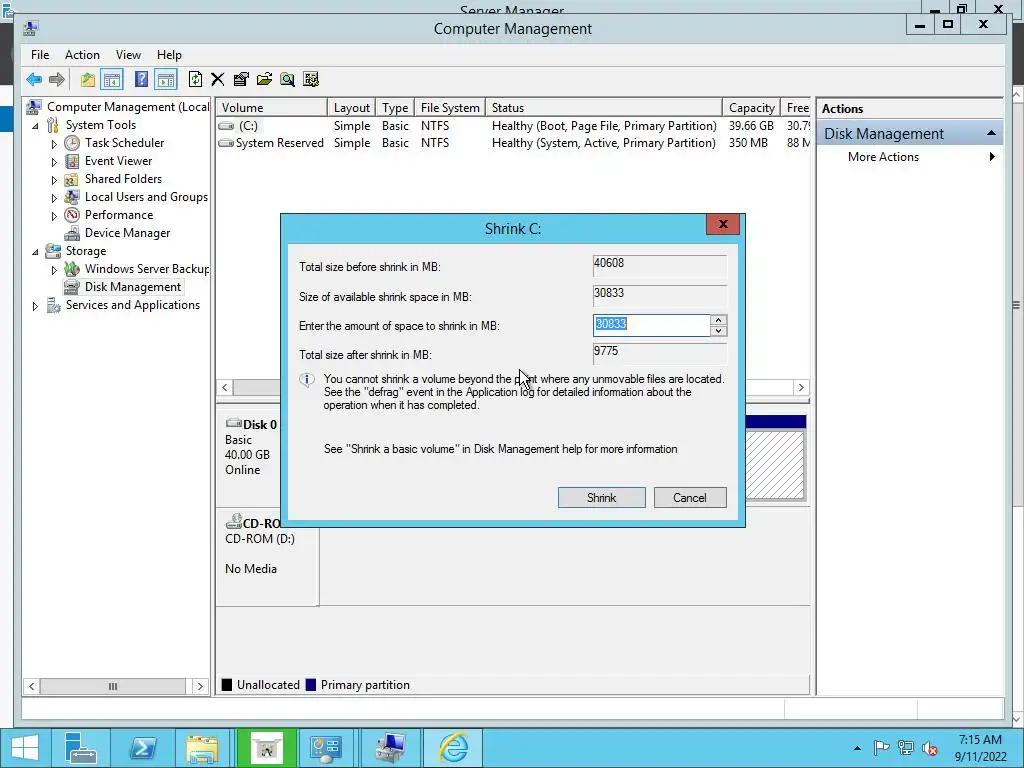The height and width of the screenshot is (768, 1024).
Task: Click the Back arrow toolbar icon
Action: [34, 80]
